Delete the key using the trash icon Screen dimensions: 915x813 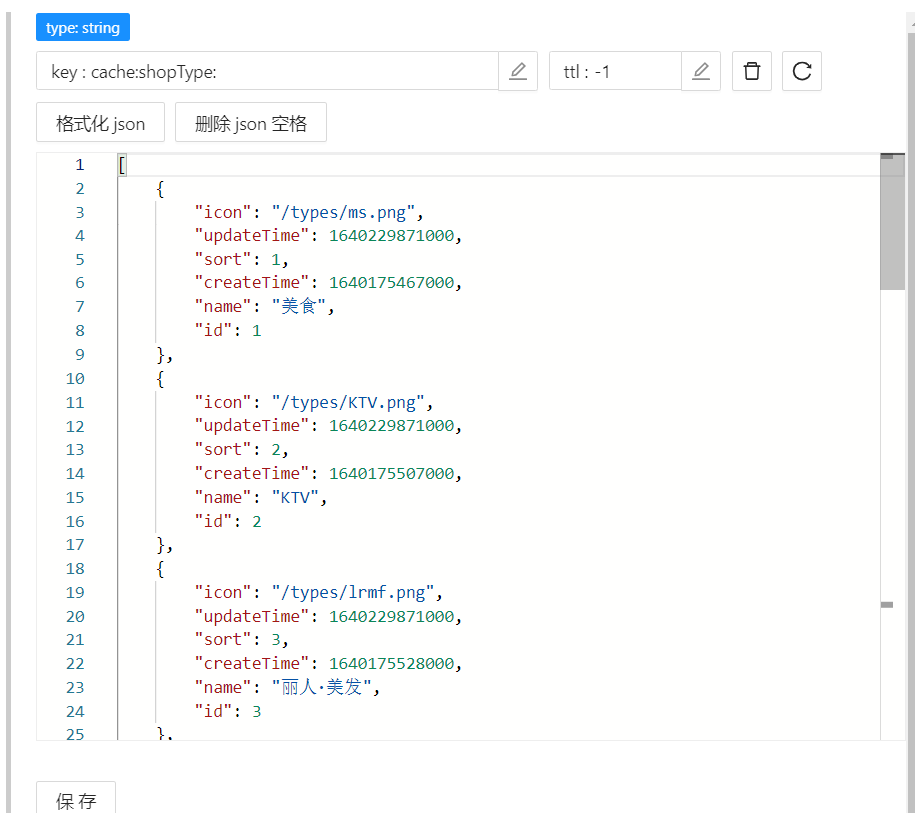[x=752, y=71]
